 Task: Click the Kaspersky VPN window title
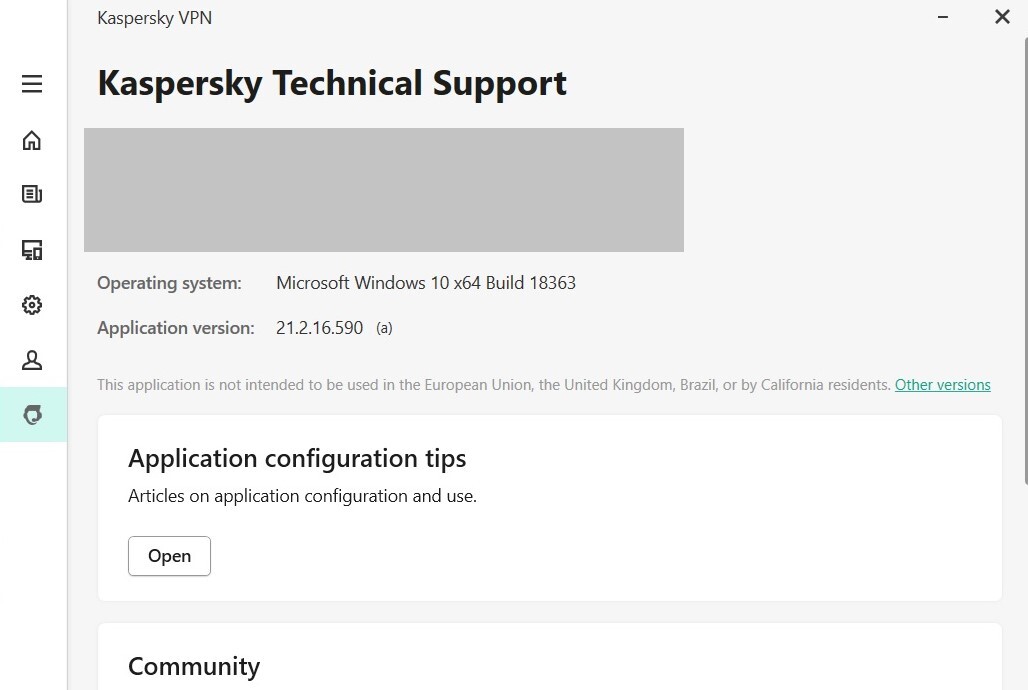coord(155,18)
